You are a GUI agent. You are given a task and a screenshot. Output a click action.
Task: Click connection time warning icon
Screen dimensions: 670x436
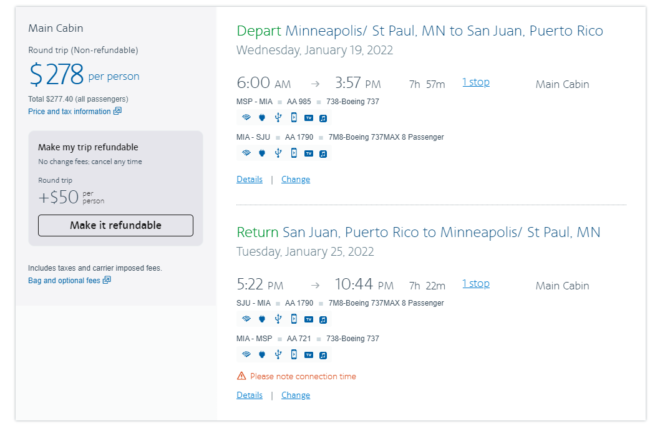click(x=241, y=376)
